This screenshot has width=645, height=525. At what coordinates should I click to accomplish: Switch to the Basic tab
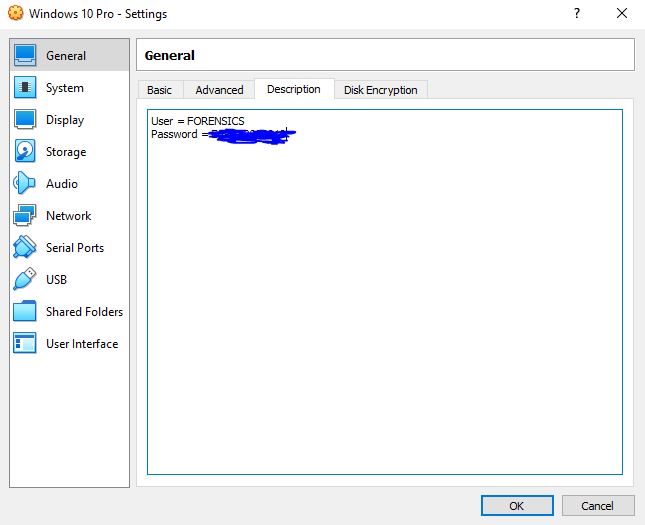160,90
